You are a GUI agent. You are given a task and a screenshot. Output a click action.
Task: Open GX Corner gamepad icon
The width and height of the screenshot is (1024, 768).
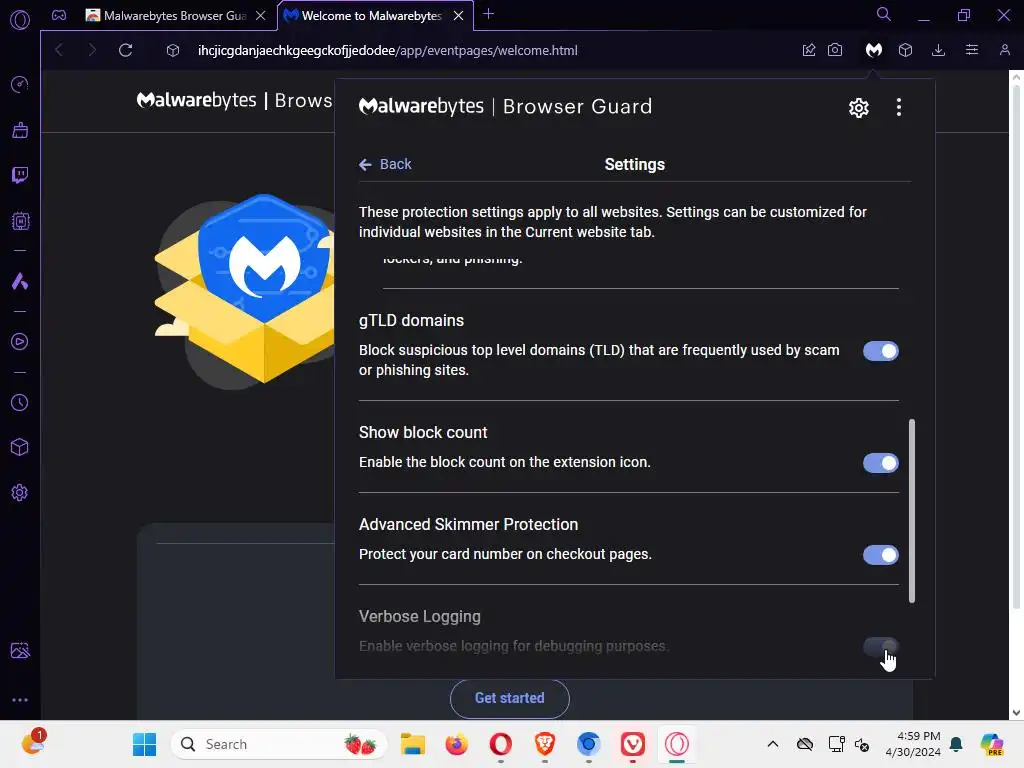59,16
